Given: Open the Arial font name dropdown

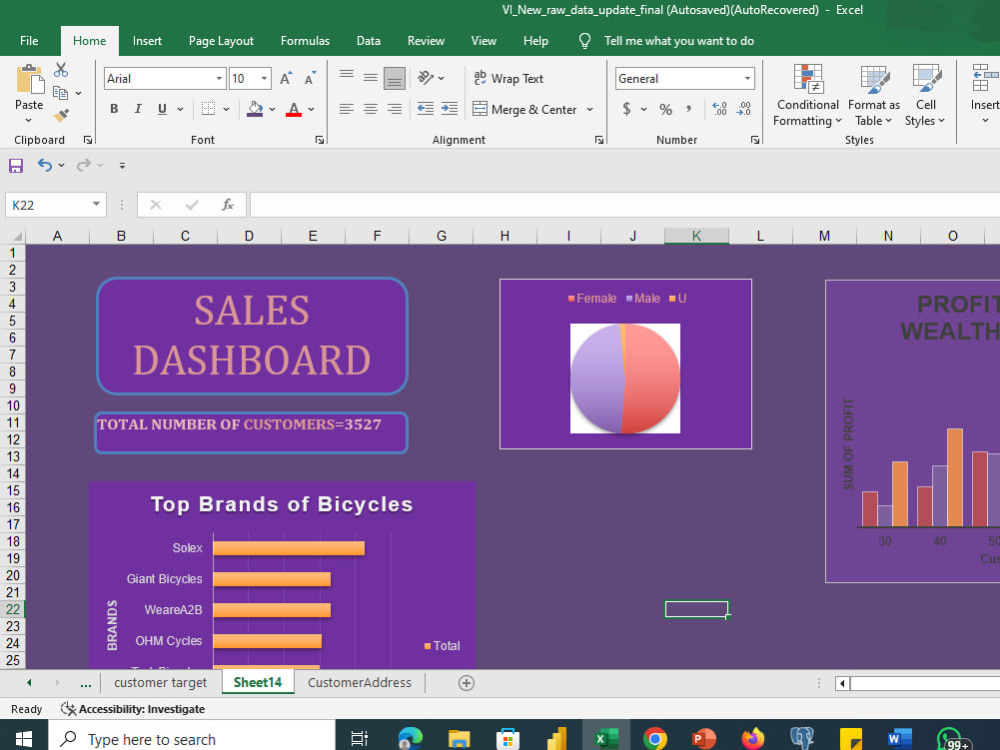Looking at the screenshot, I should tap(219, 78).
